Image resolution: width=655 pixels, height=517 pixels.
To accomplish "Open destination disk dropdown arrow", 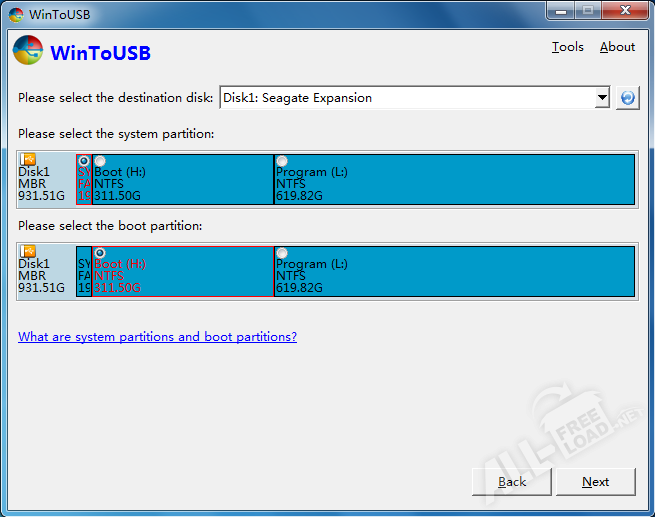I will click(601, 98).
